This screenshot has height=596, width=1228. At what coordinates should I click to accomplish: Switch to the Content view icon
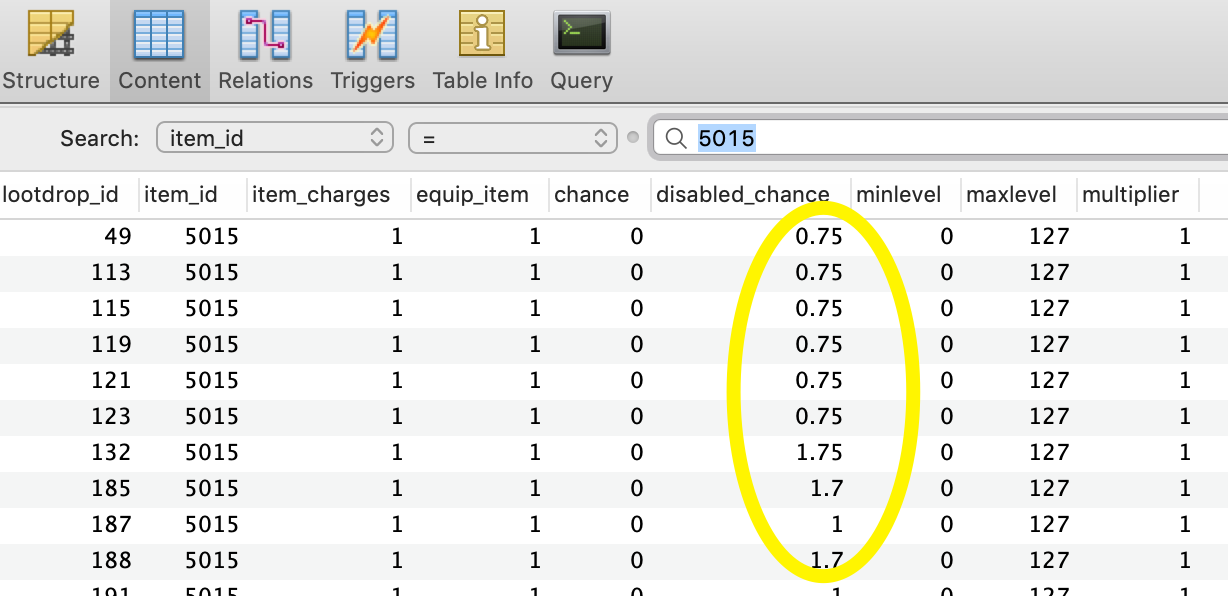(159, 36)
